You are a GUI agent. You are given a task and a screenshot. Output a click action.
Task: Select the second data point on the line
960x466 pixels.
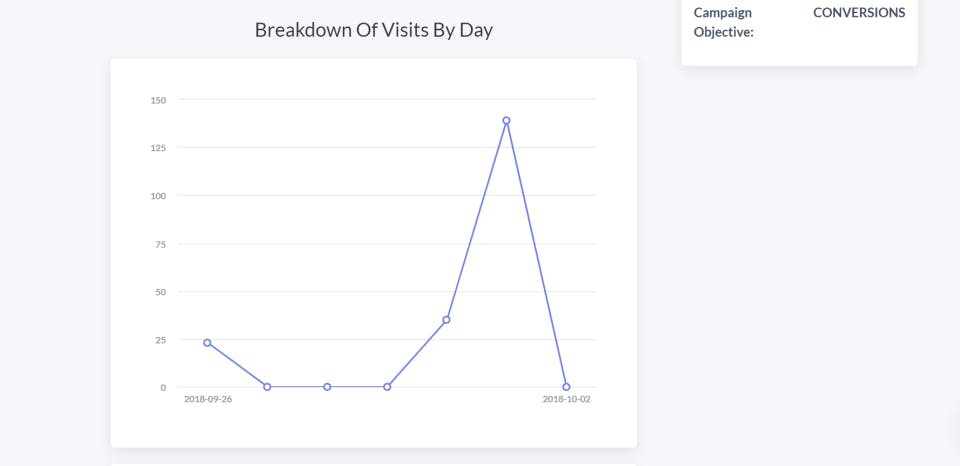click(267, 387)
